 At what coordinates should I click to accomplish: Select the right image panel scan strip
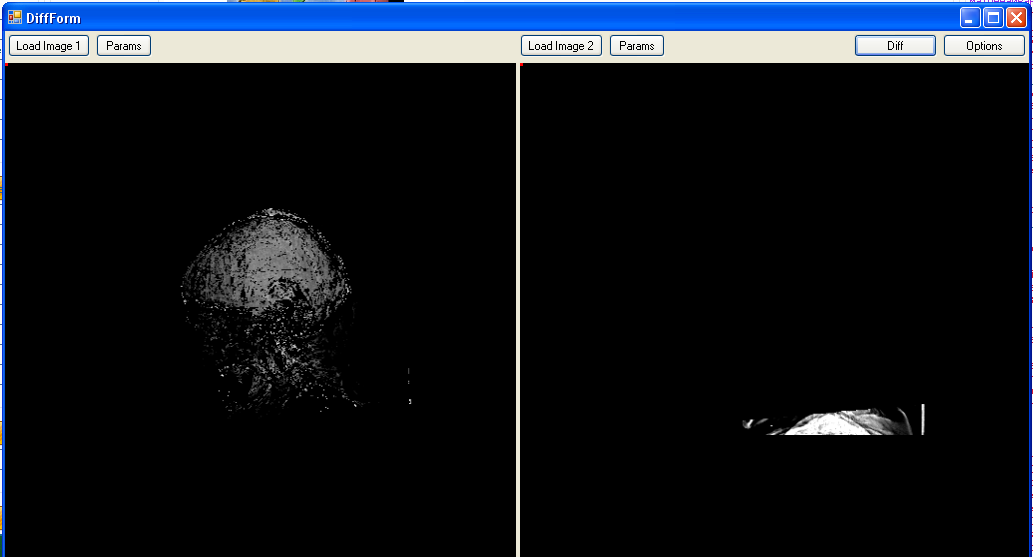[834, 420]
